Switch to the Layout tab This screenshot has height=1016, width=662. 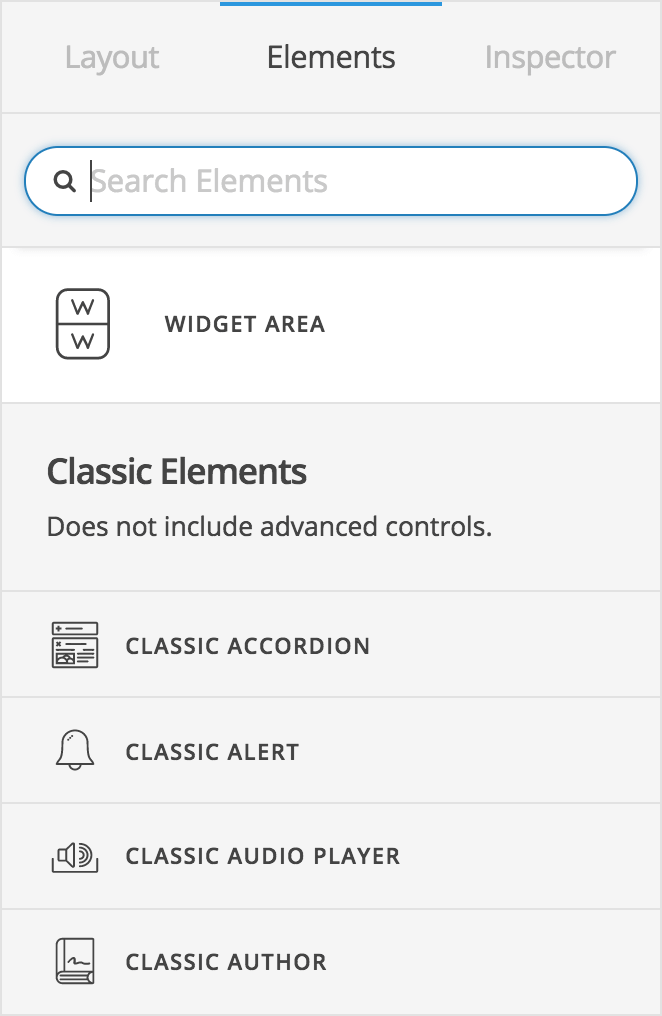click(x=111, y=57)
